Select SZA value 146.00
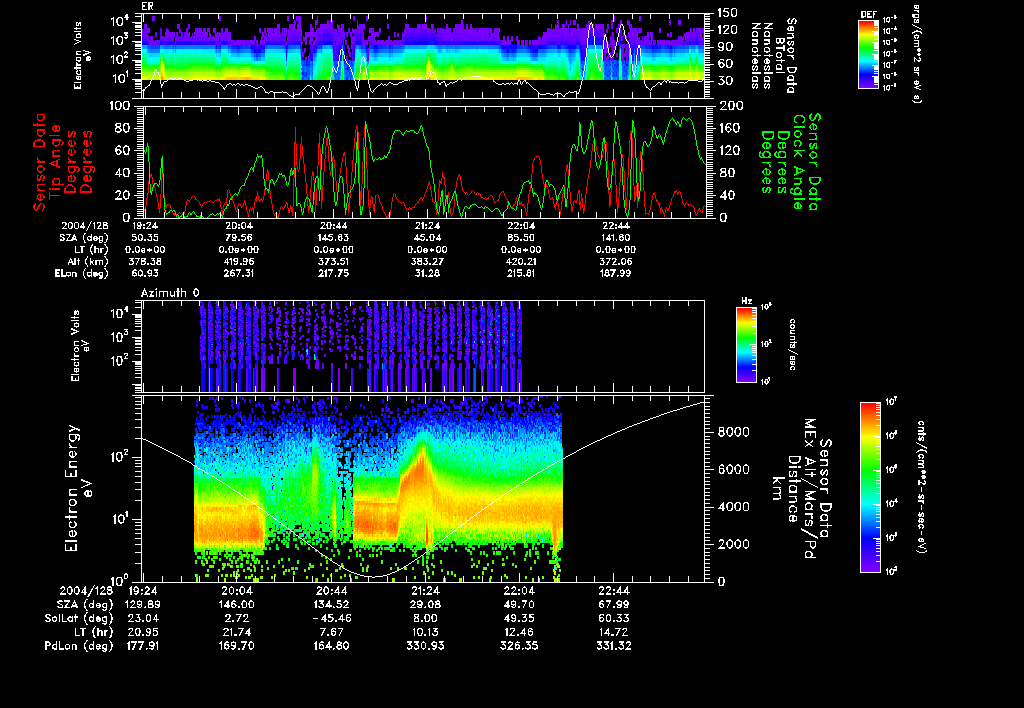The width and height of the screenshot is (1024, 708). pos(237,605)
